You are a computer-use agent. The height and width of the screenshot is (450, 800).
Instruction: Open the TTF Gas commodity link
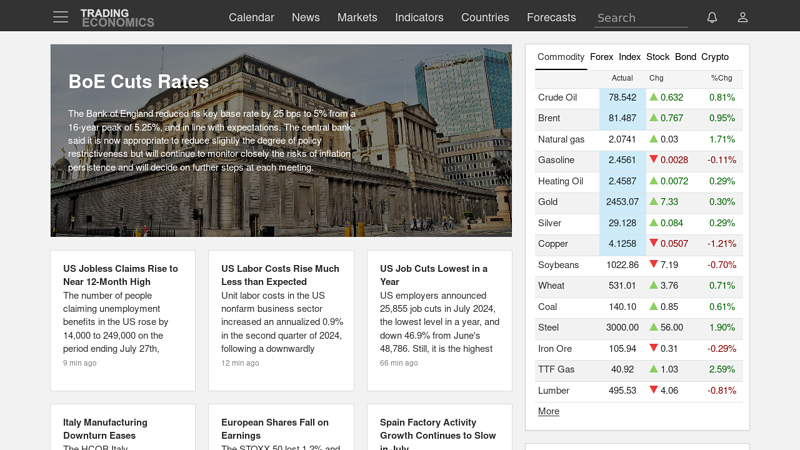tap(556, 369)
